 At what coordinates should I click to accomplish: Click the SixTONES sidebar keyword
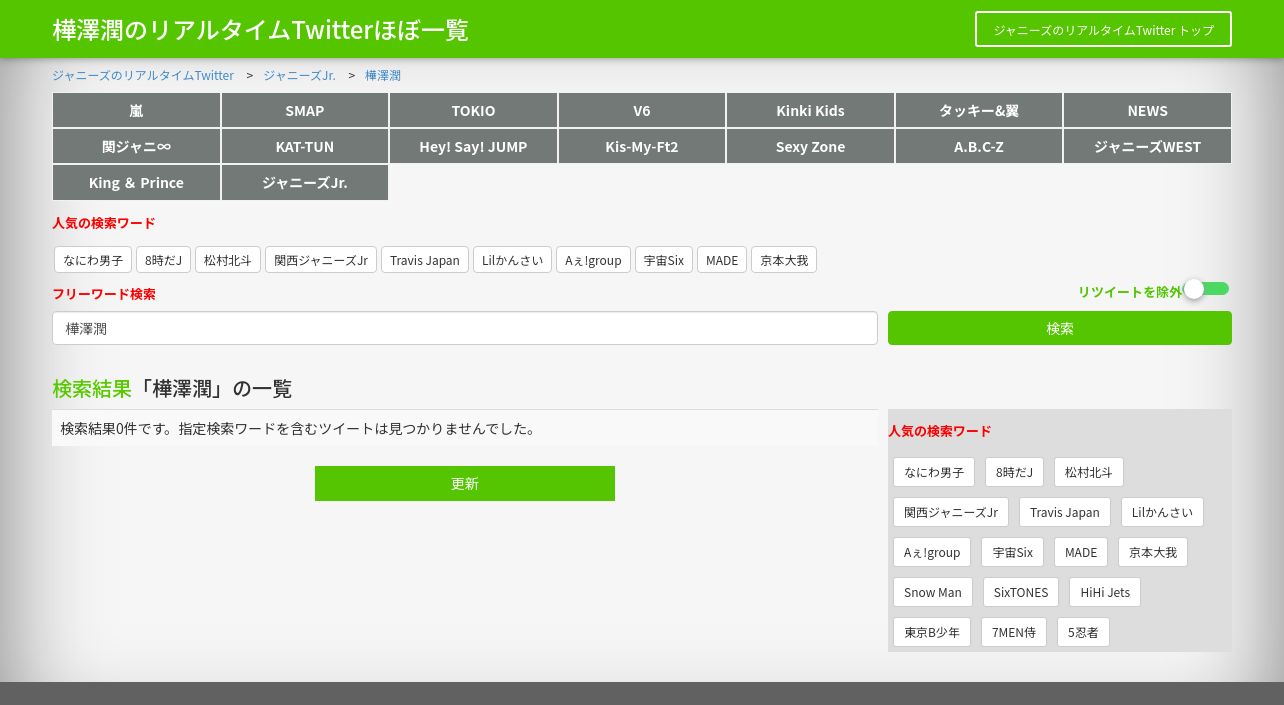click(x=1021, y=592)
